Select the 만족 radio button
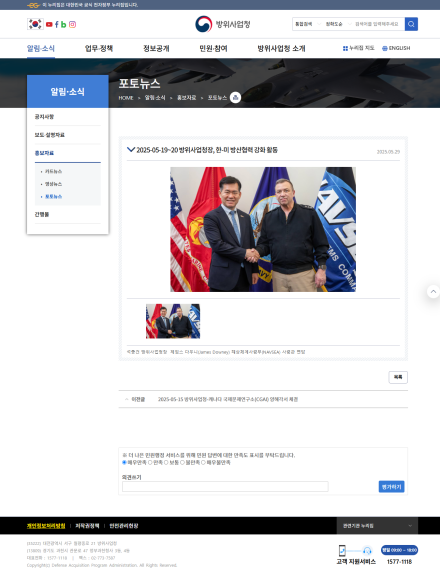This screenshot has height=574, width=440. point(150,463)
